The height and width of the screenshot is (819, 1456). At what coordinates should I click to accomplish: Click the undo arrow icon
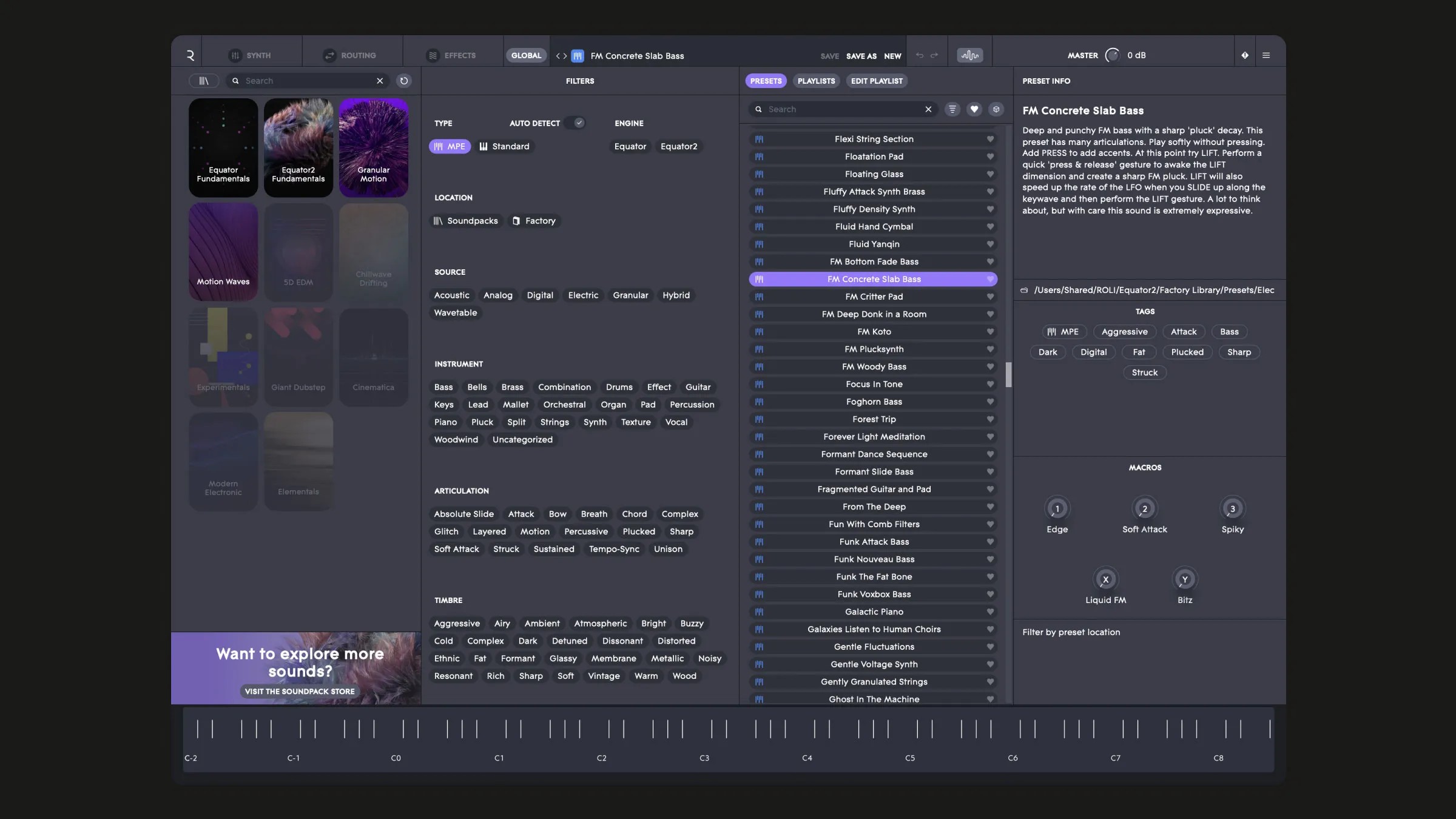pos(918,55)
